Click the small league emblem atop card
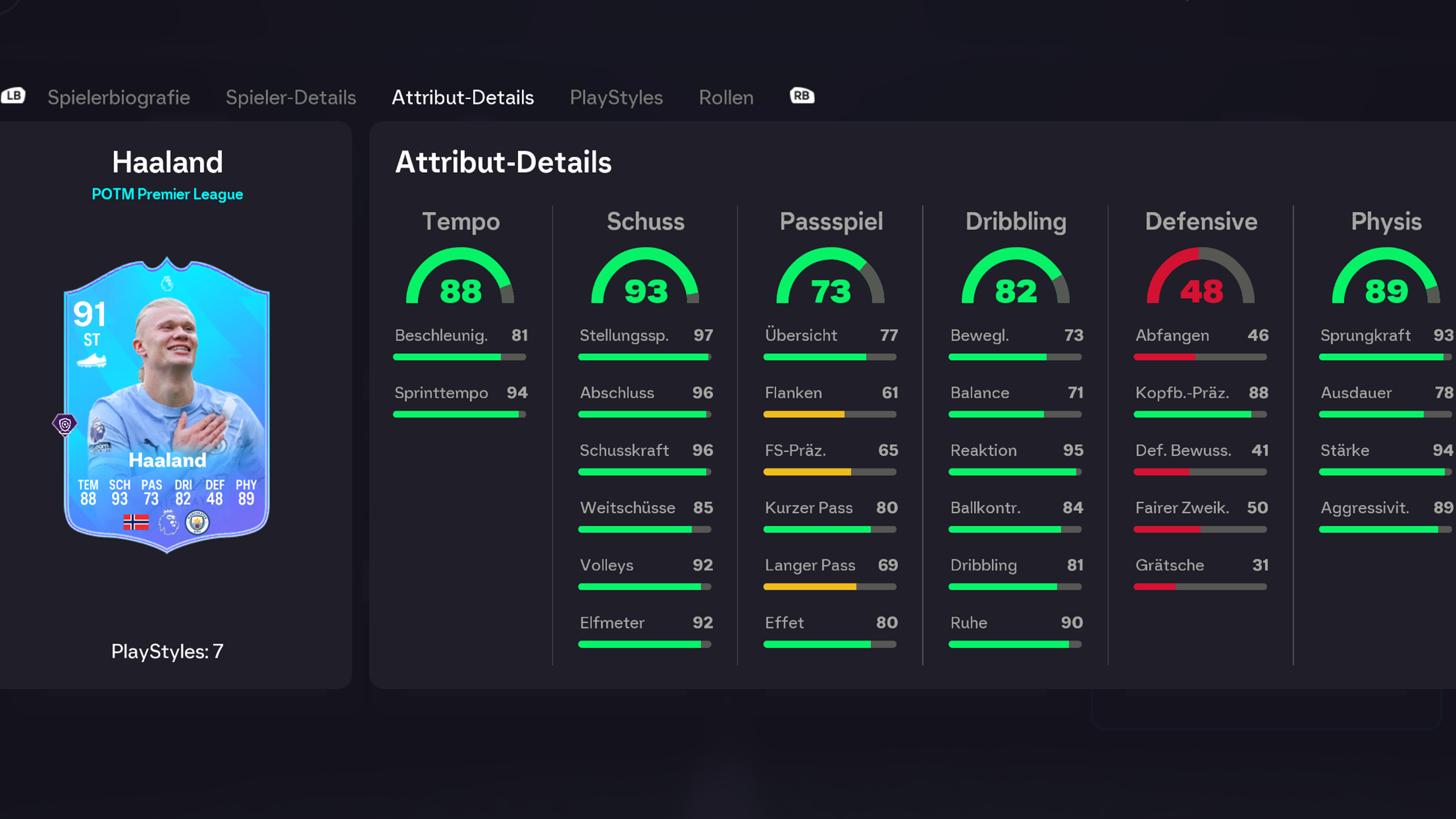1456x819 pixels. 167,283
